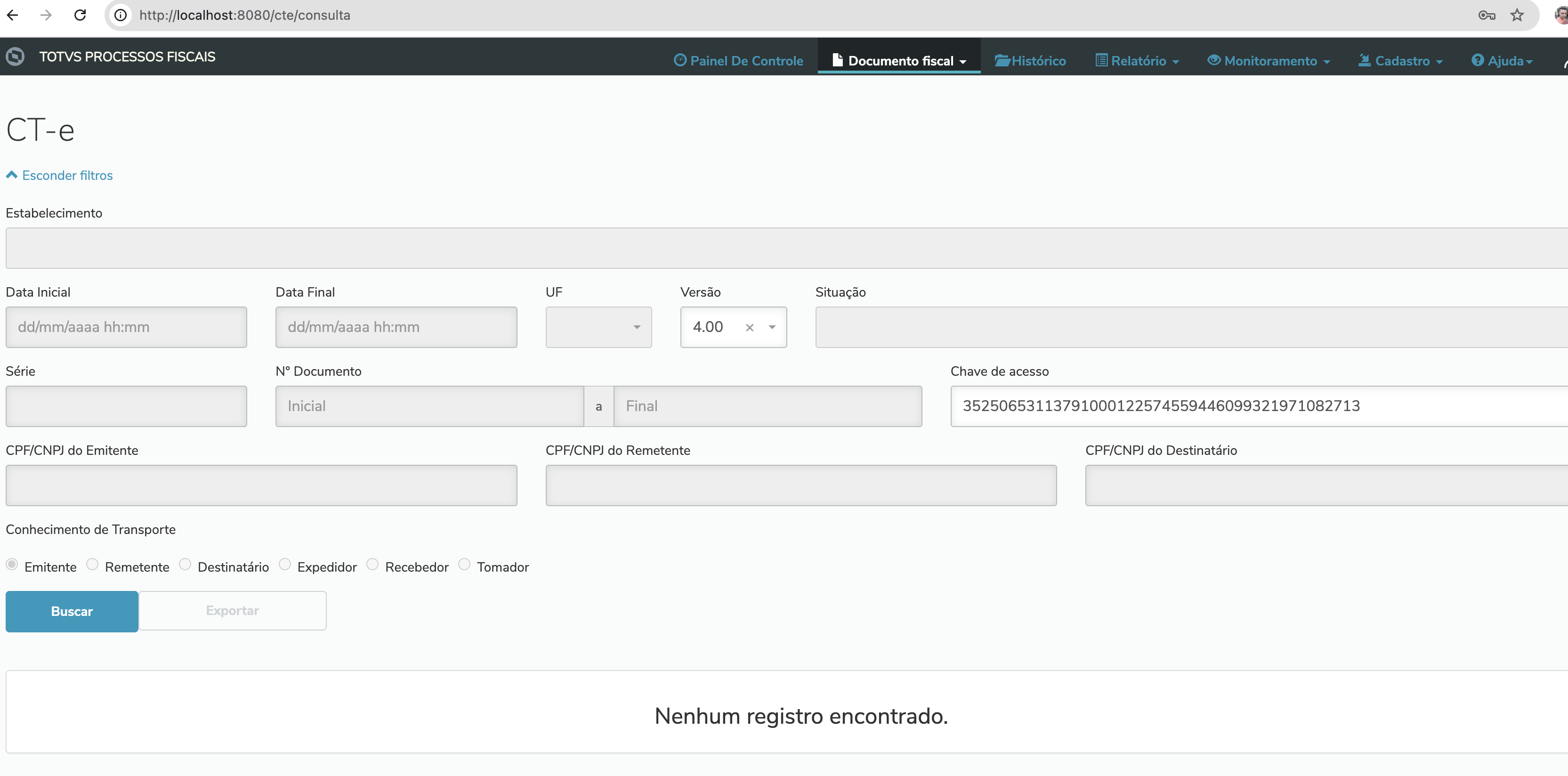Viewport: 1568px width, 776px height.
Task: Open the UF dropdown
Action: (598, 327)
